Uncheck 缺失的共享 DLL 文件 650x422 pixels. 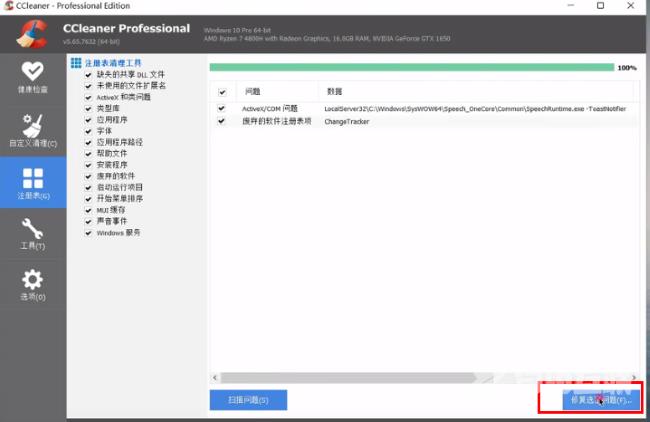pos(88,75)
